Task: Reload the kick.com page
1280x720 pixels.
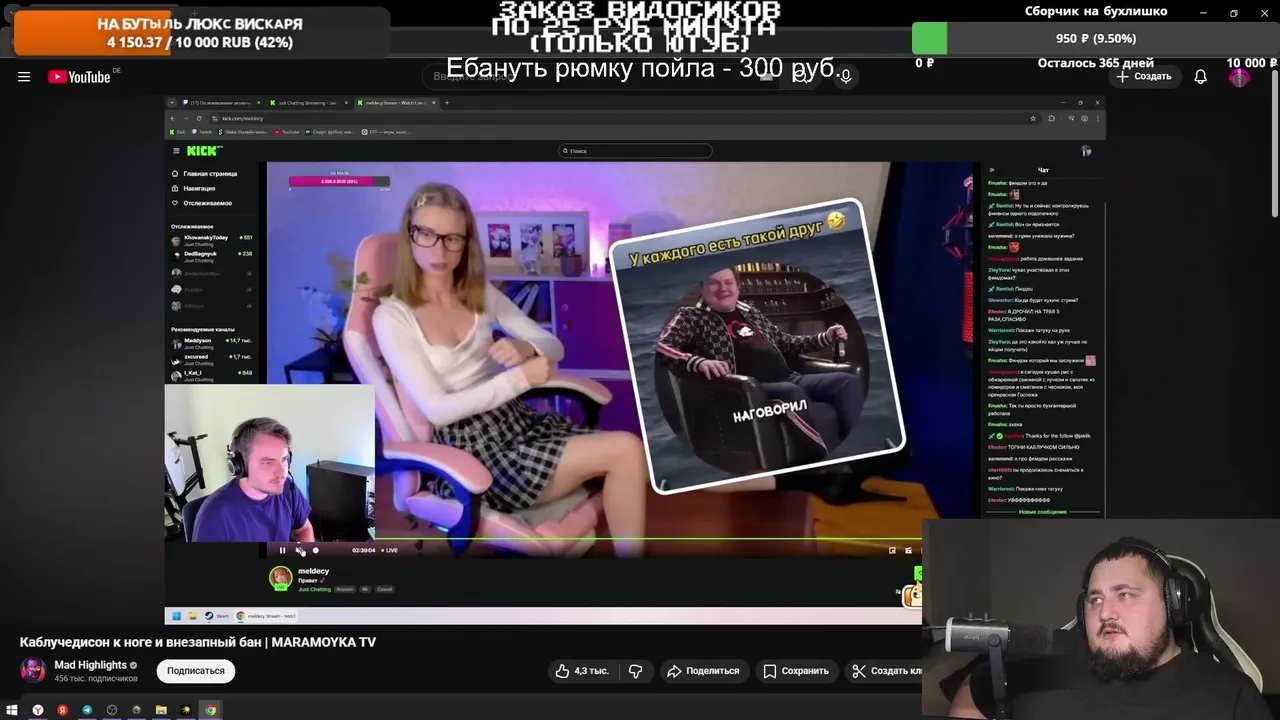Action: click(199, 118)
